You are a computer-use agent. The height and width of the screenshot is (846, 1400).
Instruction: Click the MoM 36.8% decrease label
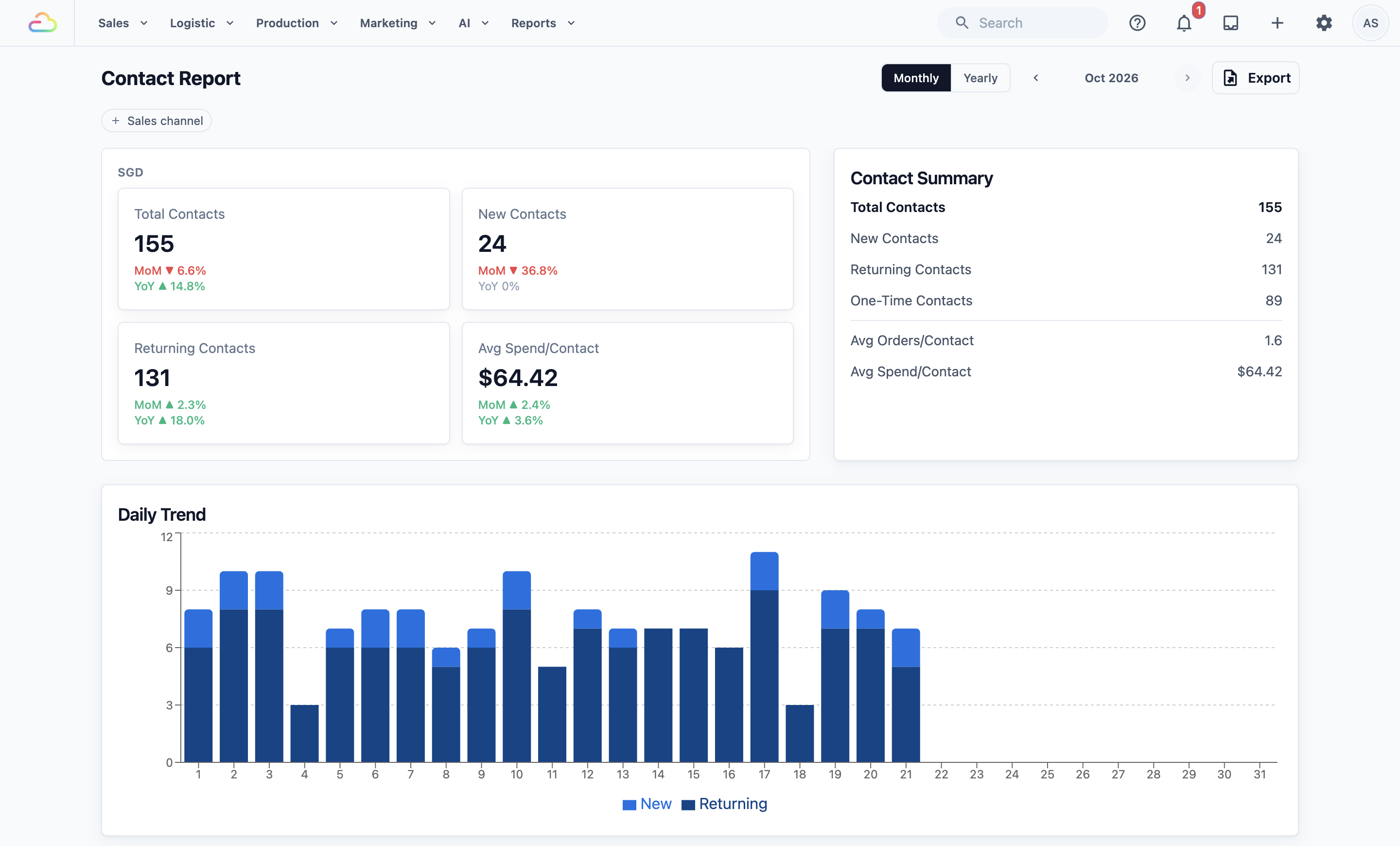coord(518,270)
